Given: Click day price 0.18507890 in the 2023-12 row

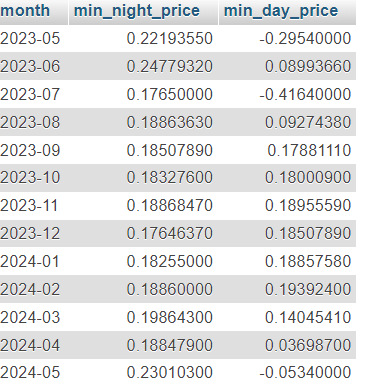Looking at the screenshot, I should 308,233.
